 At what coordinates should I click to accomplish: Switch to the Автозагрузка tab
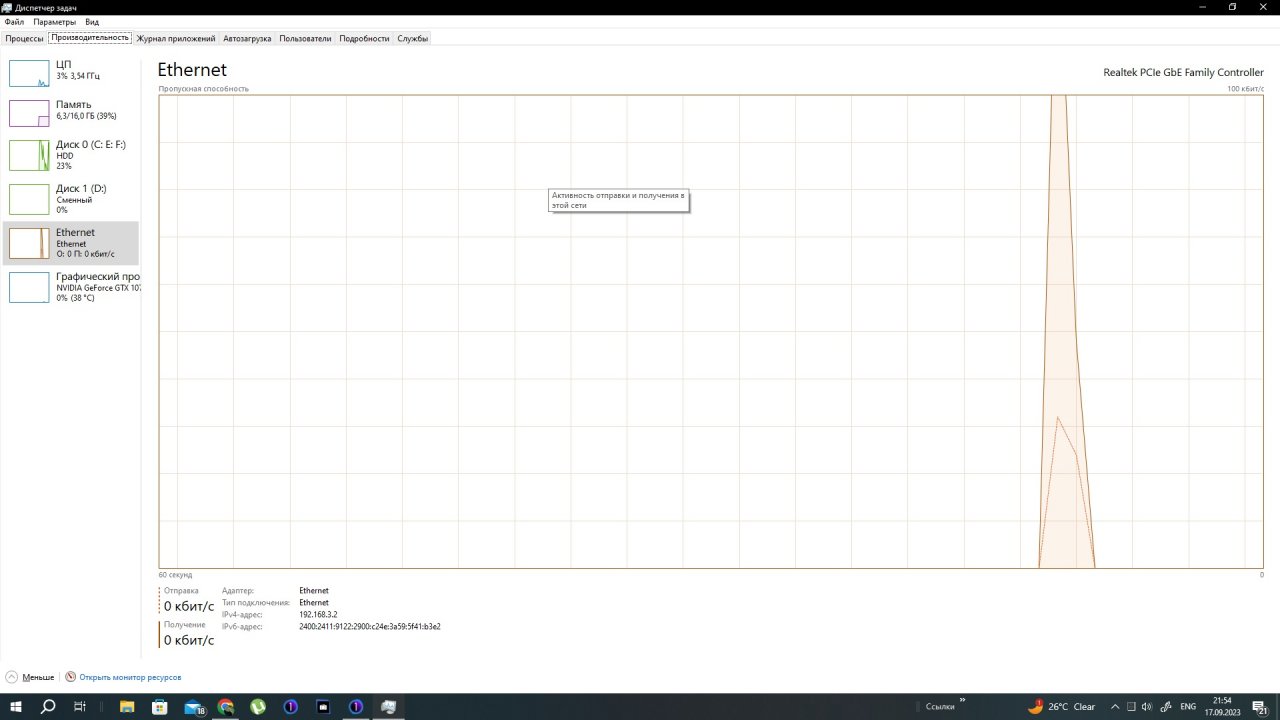coord(247,38)
